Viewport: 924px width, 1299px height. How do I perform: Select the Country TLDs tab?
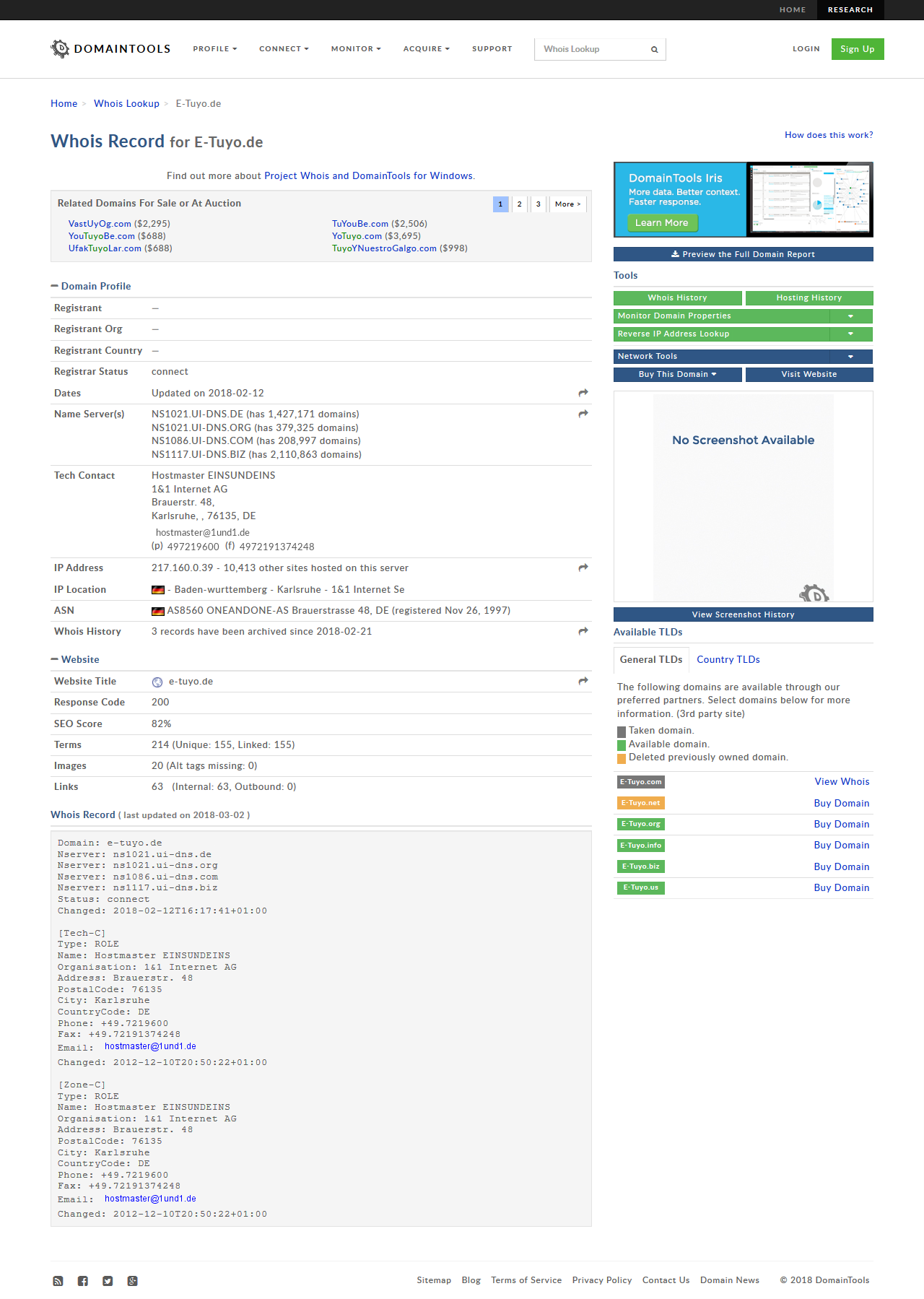728,659
